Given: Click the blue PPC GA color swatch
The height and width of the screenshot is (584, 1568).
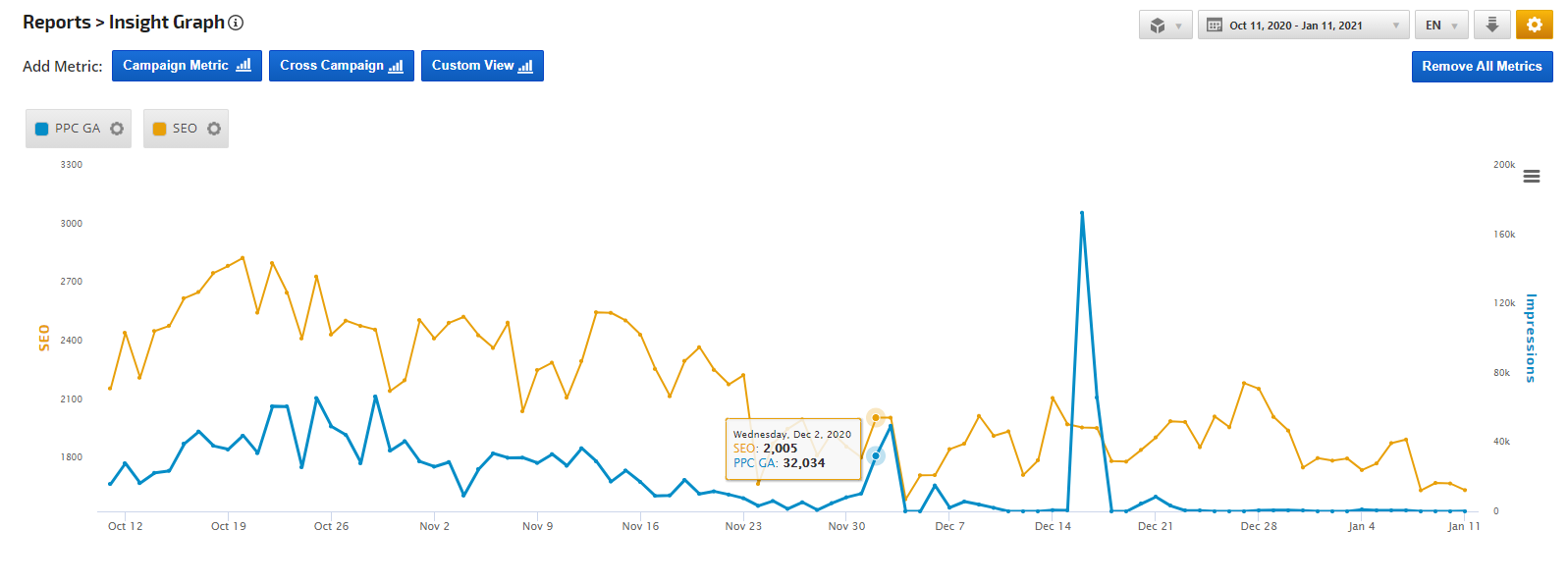Looking at the screenshot, I should click(41, 129).
